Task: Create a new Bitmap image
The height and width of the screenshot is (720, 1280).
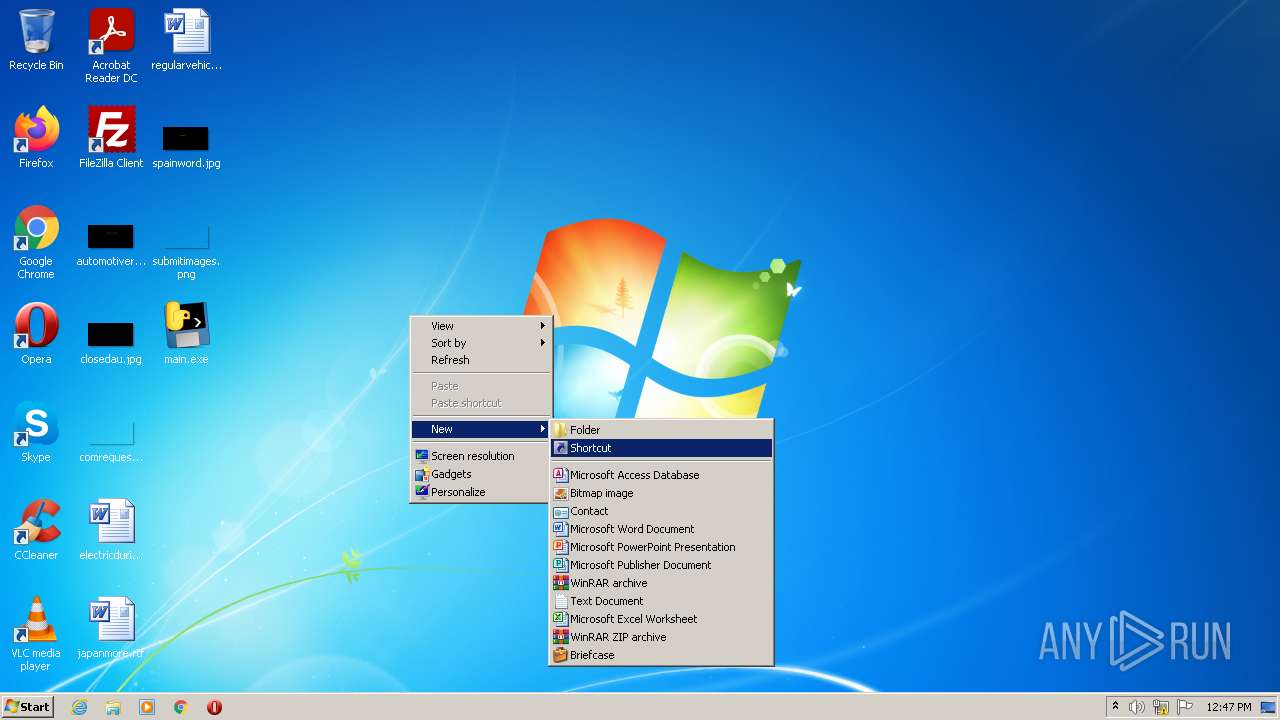Action: click(661, 493)
